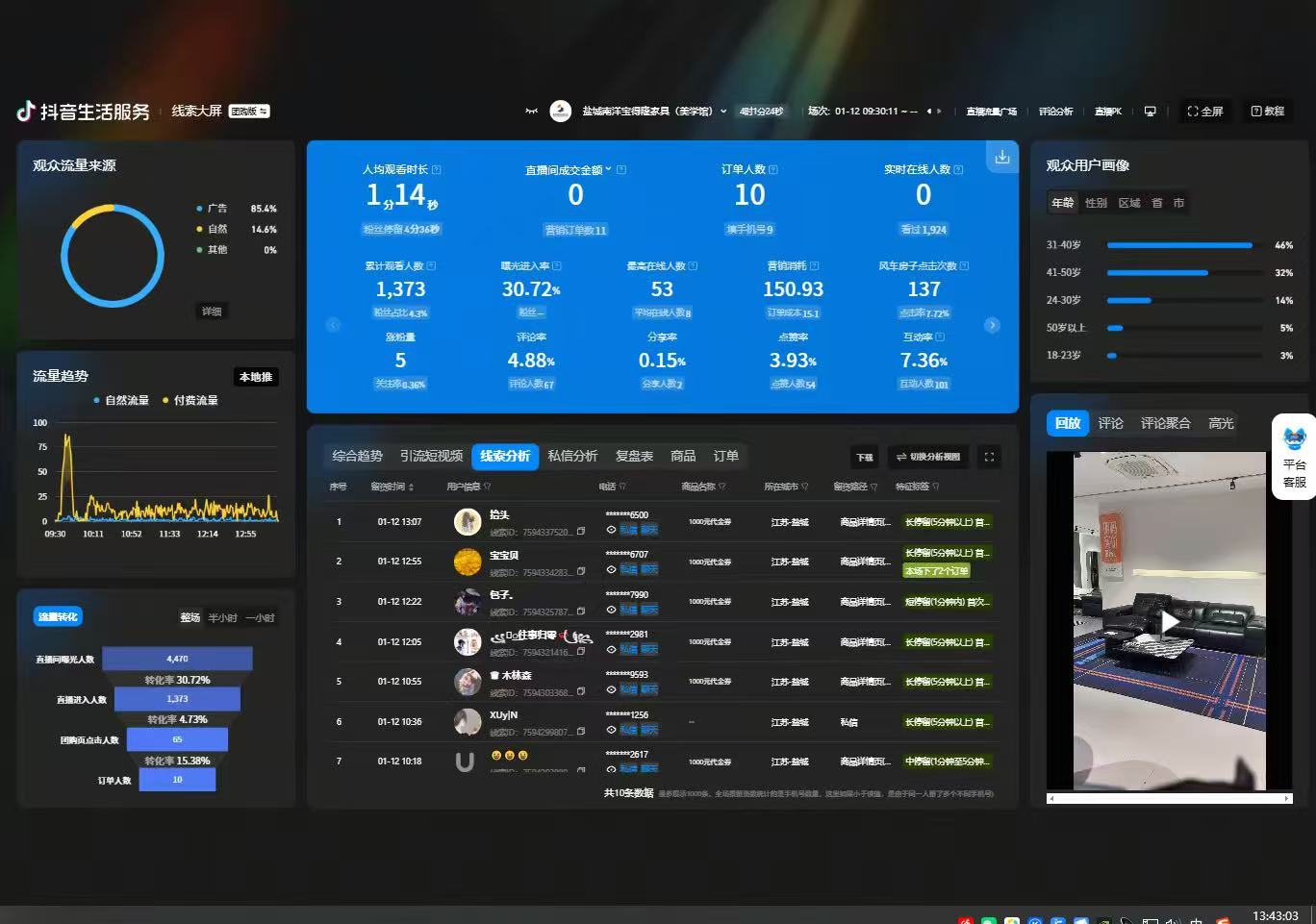Image resolution: width=1316 pixels, height=924 pixels.
Task: Click the 31-40岁 age distribution bar
Action: (x=1179, y=245)
